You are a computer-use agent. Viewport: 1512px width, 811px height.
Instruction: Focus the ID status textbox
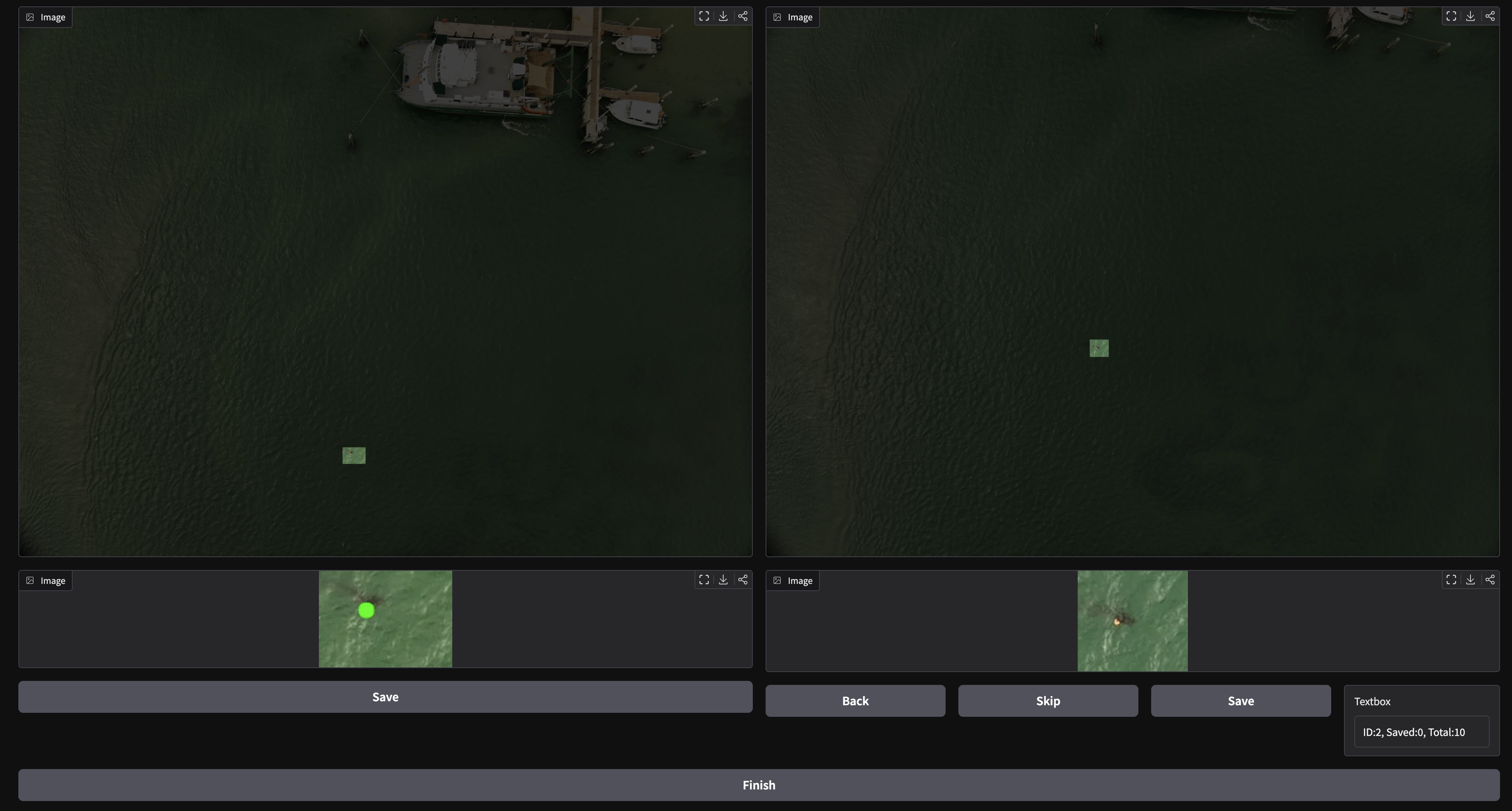pos(1421,732)
